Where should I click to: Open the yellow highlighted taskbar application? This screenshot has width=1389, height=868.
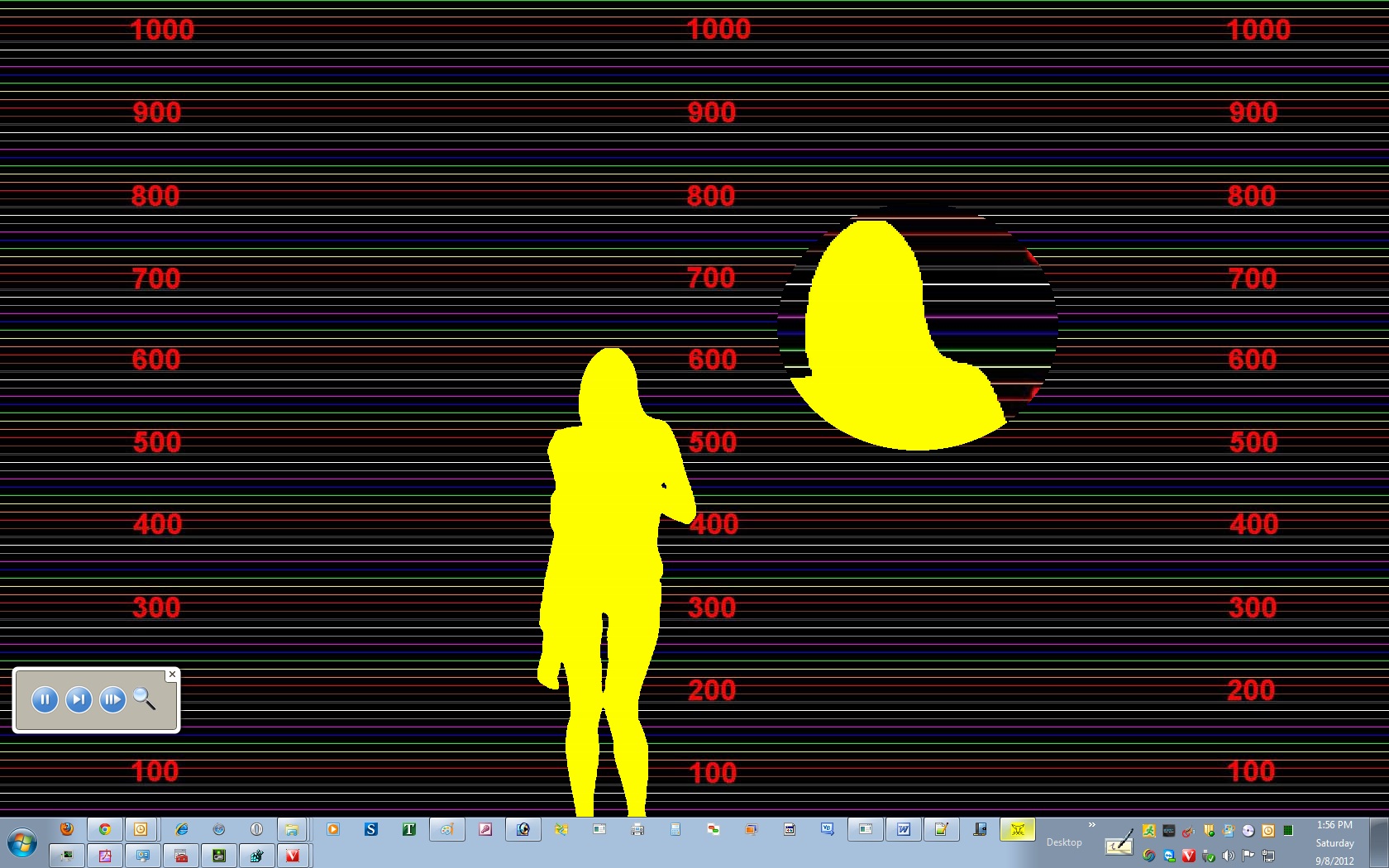click(1018, 829)
